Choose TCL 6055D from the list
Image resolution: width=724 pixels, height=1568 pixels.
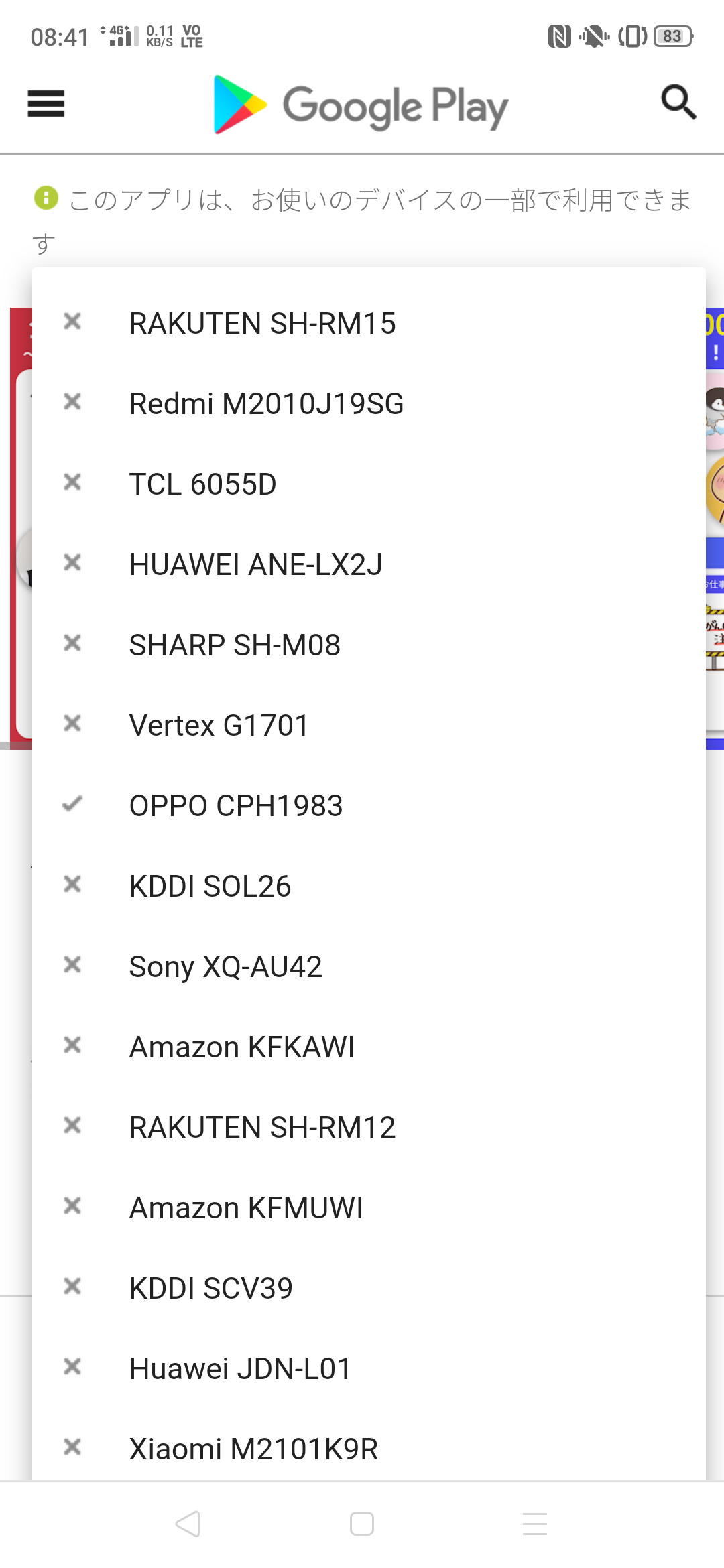click(x=202, y=484)
